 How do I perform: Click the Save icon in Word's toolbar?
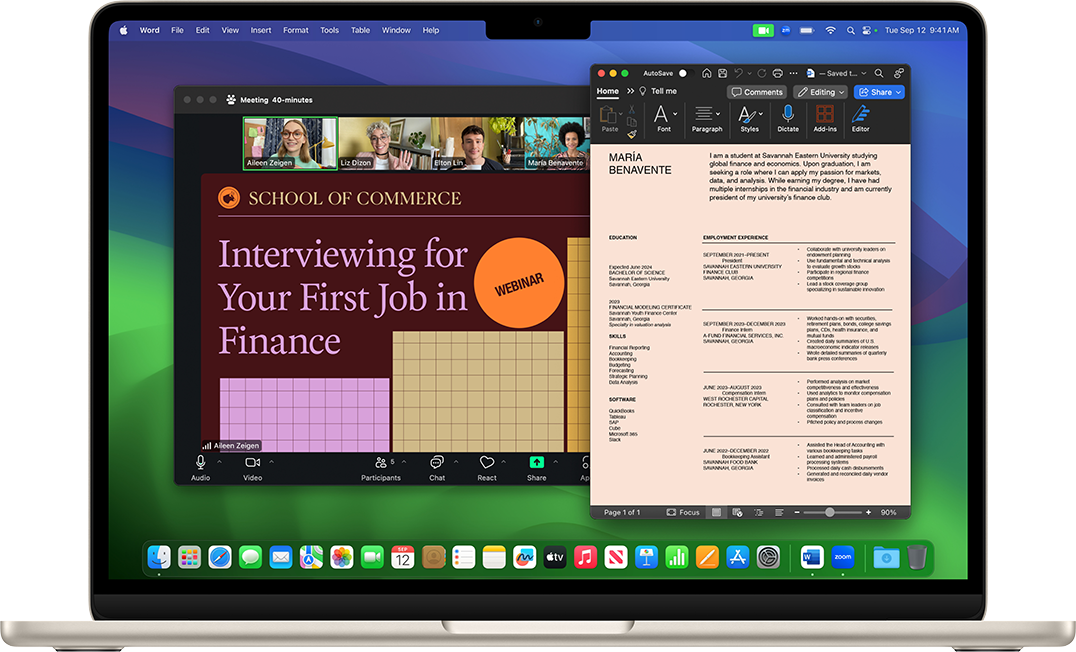(x=723, y=73)
